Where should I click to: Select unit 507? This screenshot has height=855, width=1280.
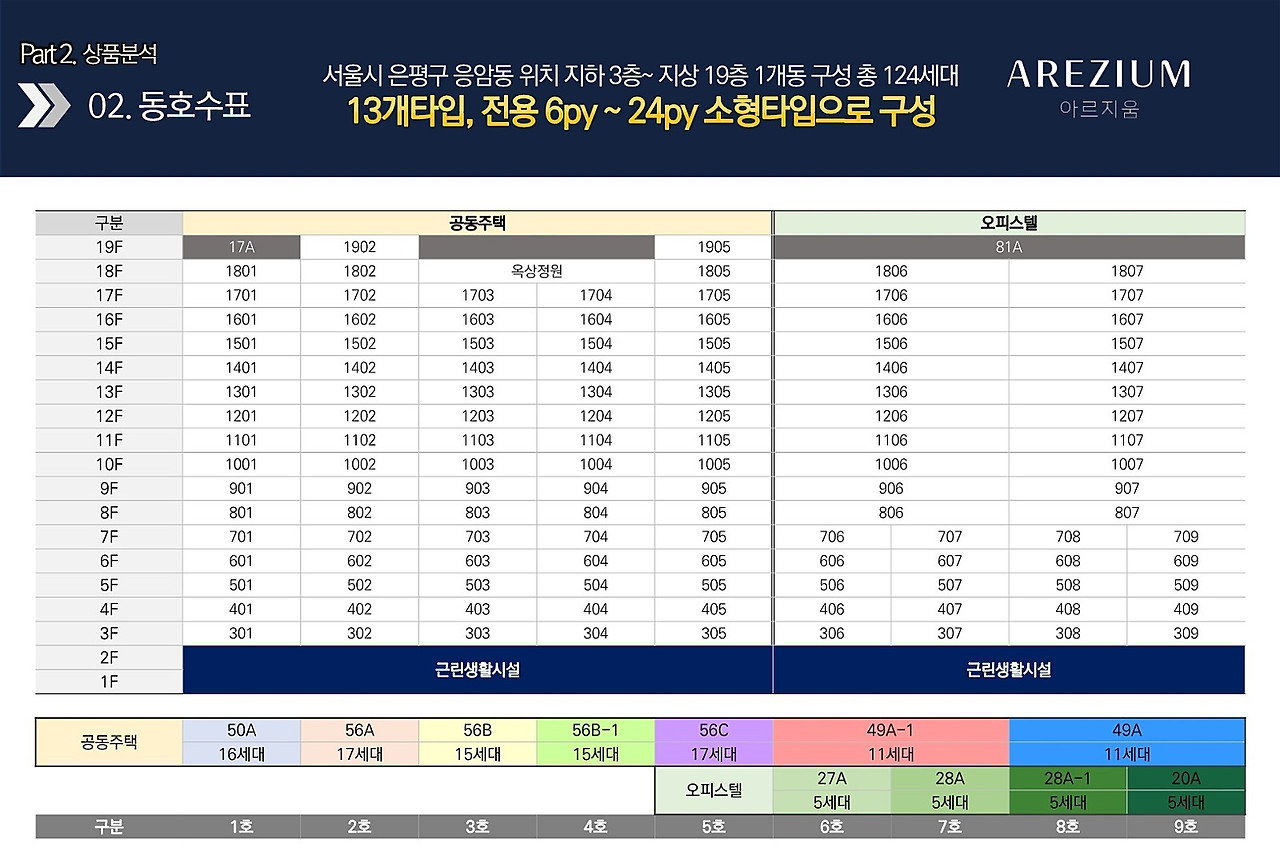coord(950,585)
